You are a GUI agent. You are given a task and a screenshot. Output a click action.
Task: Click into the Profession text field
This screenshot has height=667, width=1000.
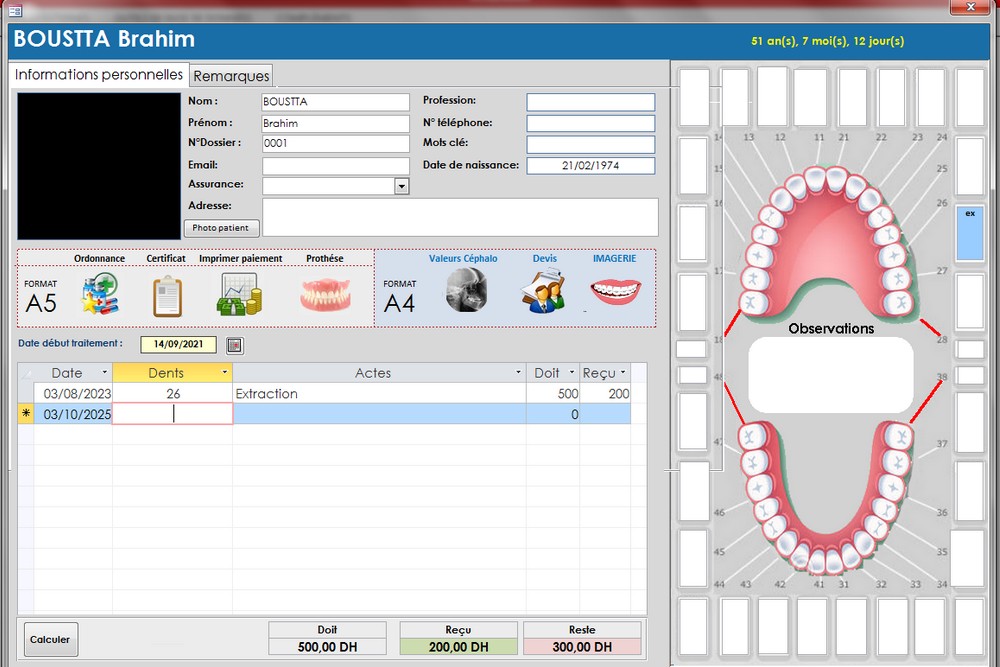[x=590, y=102]
